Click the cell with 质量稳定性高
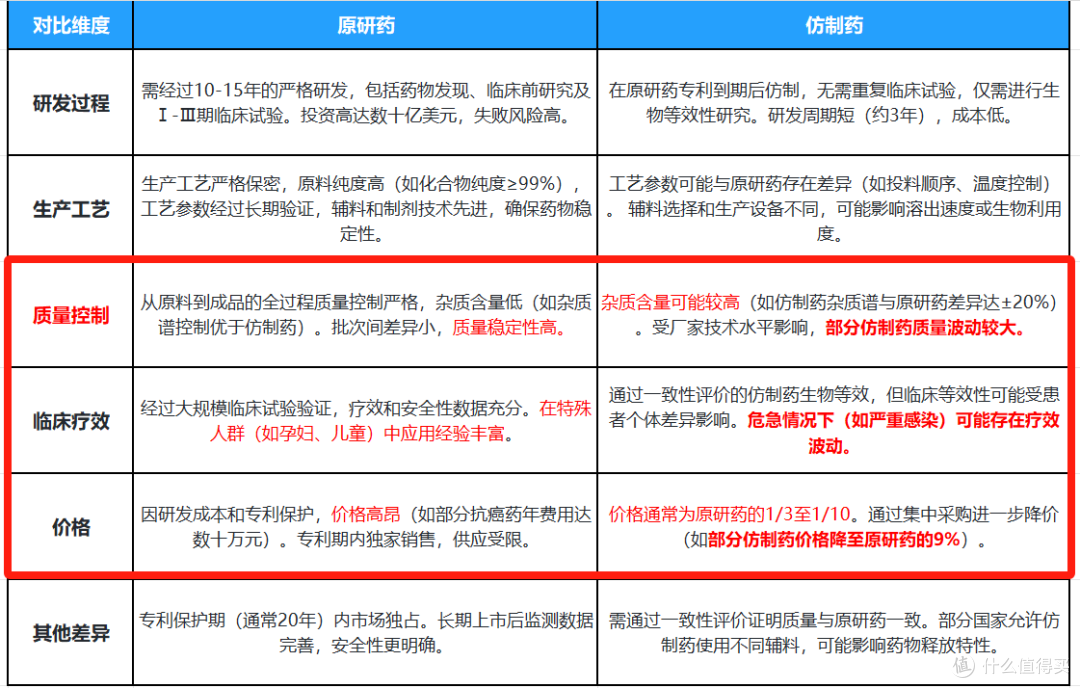The image size is (1080, 688). tap(365, 315)
